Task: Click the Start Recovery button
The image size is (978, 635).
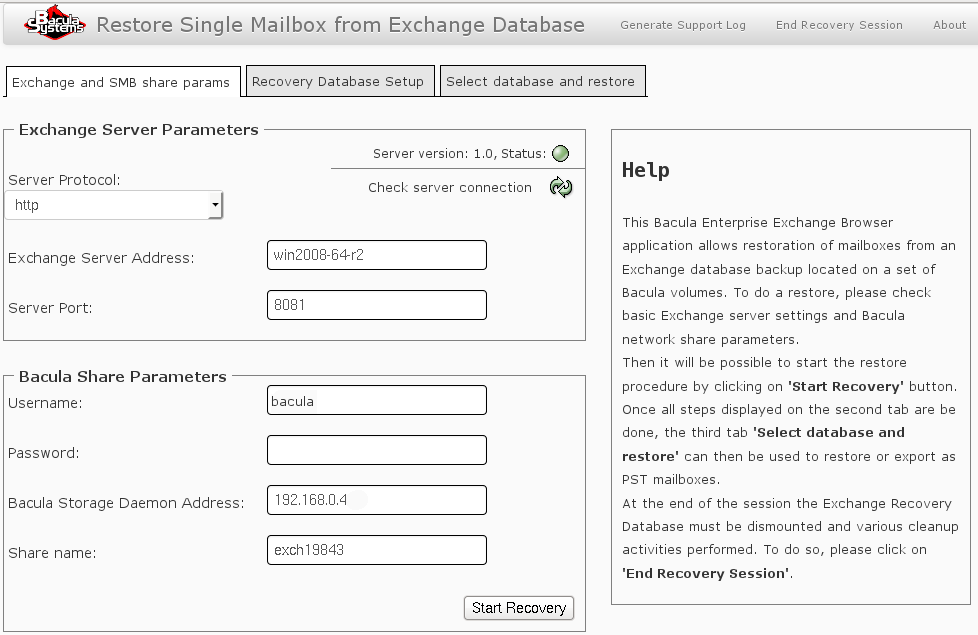Action: pos(519,608)
